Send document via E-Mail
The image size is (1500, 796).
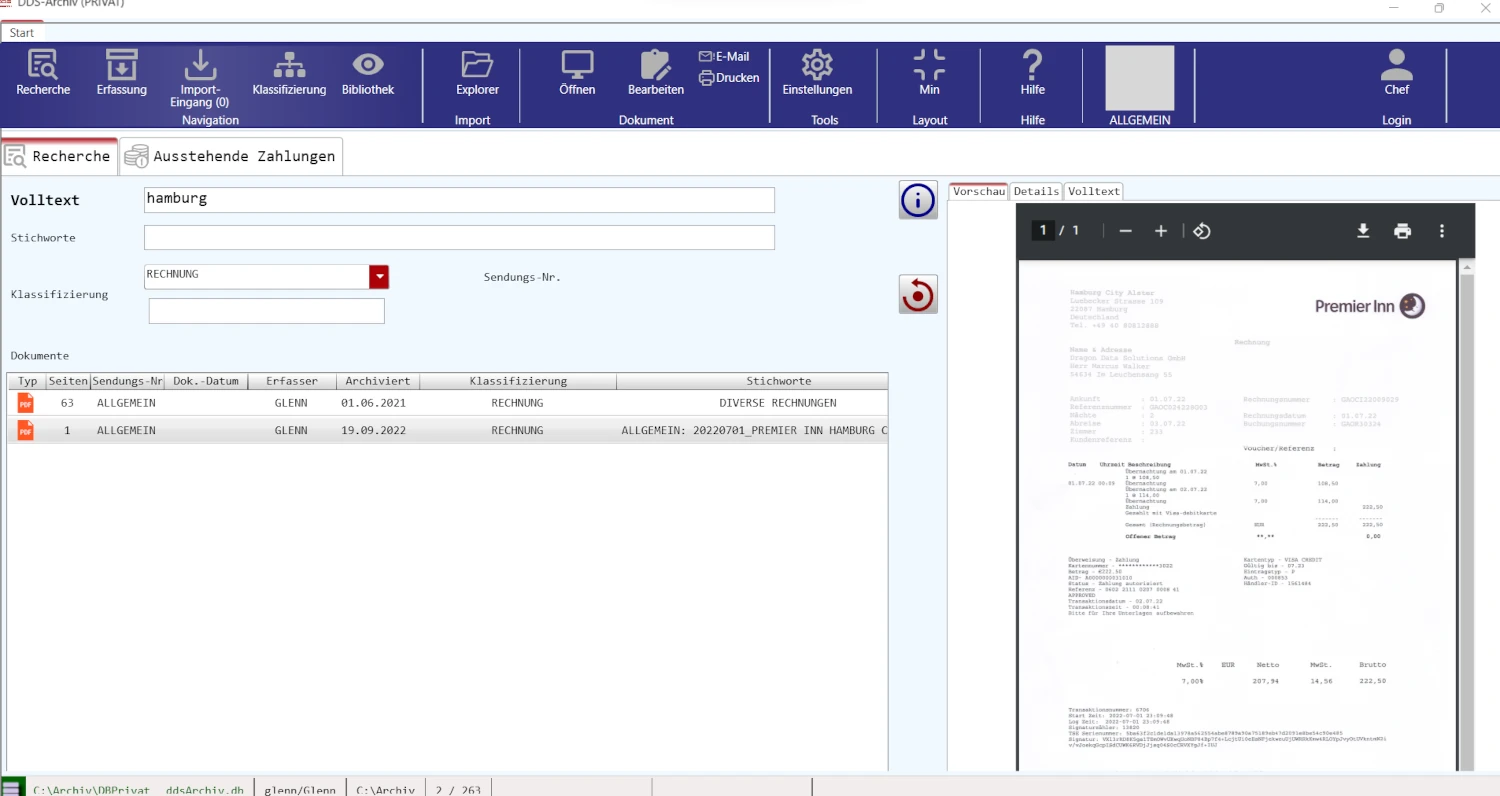click(x=724, y=57)
